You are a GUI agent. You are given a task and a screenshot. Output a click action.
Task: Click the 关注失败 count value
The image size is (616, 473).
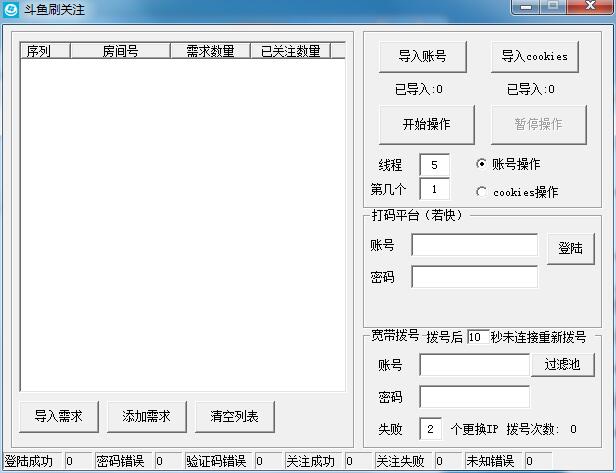click(449, 461)
